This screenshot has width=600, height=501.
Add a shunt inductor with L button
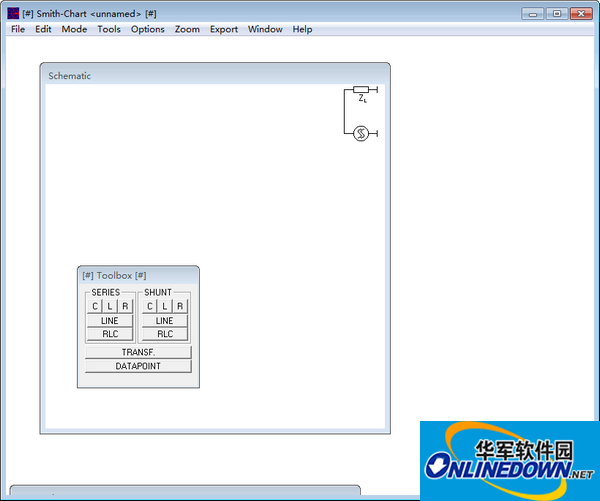(x=165, y=306)
